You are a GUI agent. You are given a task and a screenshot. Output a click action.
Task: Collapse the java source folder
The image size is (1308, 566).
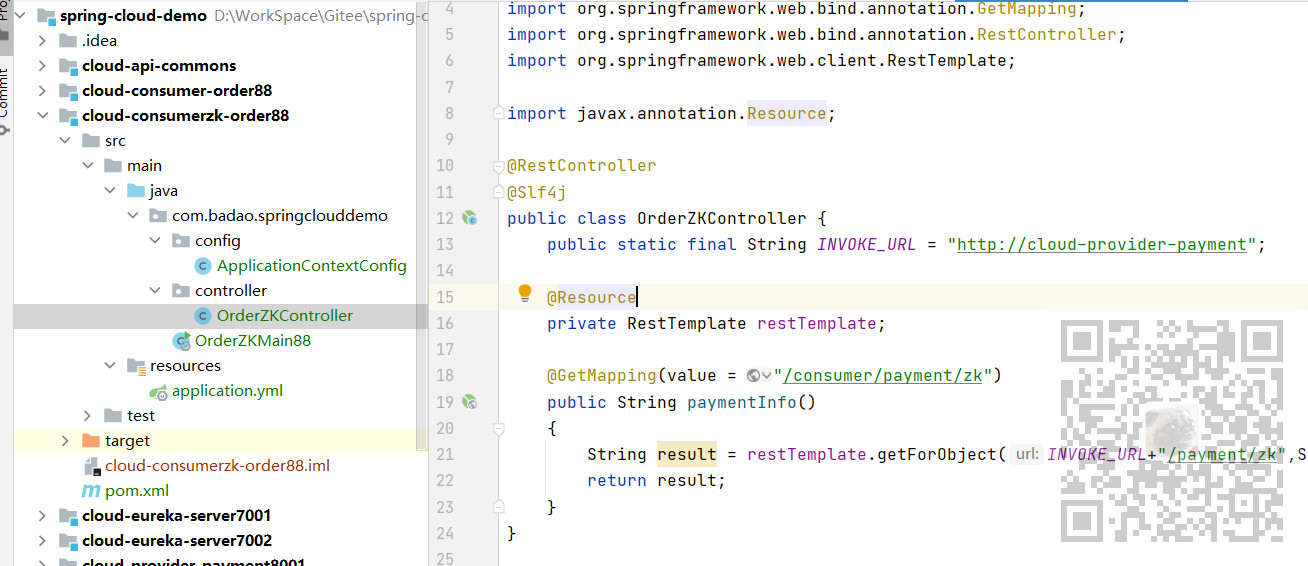(109, 191)
